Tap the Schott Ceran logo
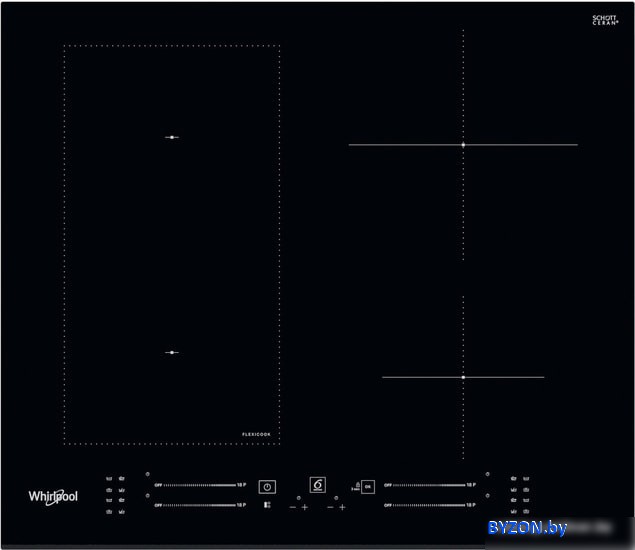 605,20
